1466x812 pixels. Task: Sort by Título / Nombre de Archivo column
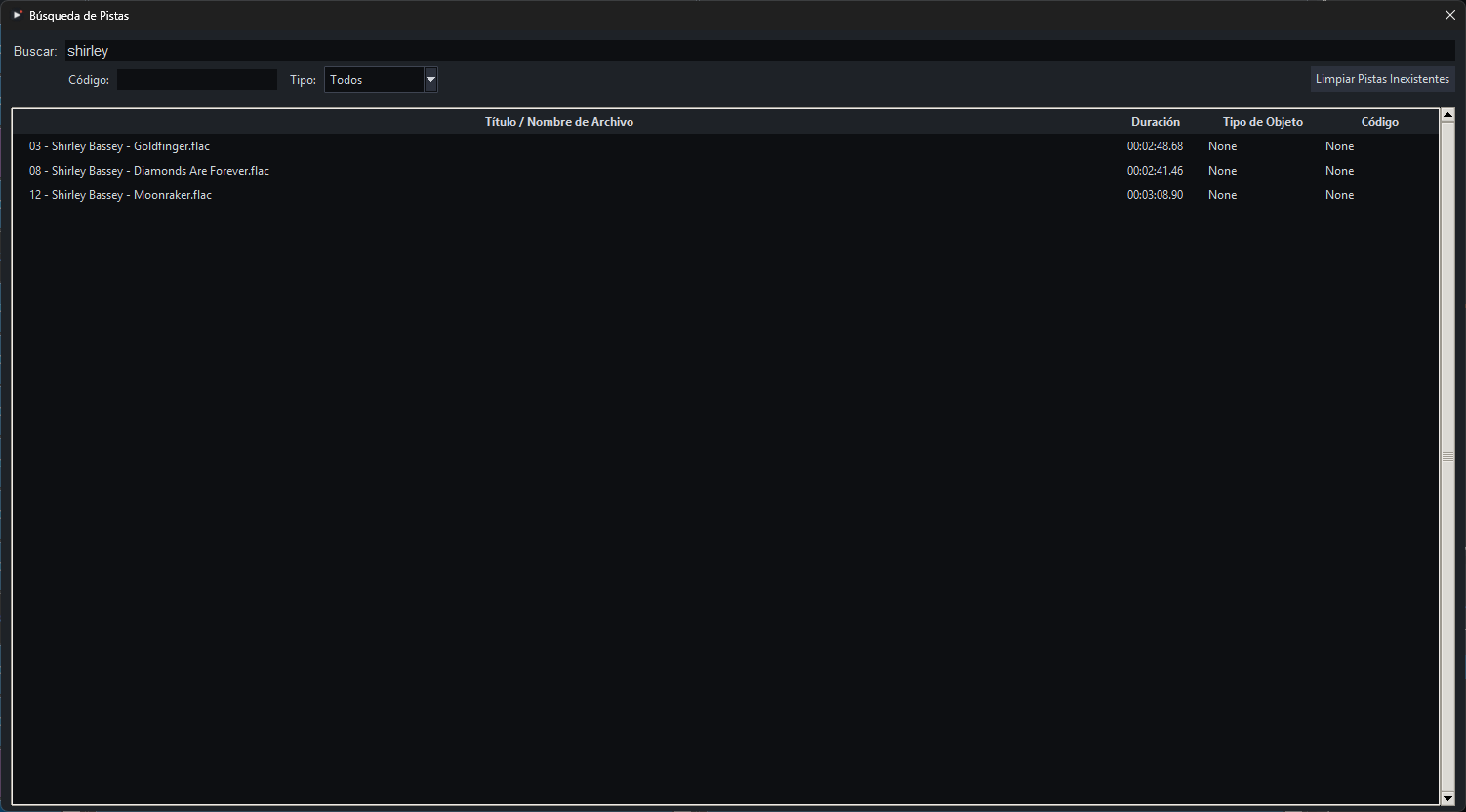click(559, 122)
